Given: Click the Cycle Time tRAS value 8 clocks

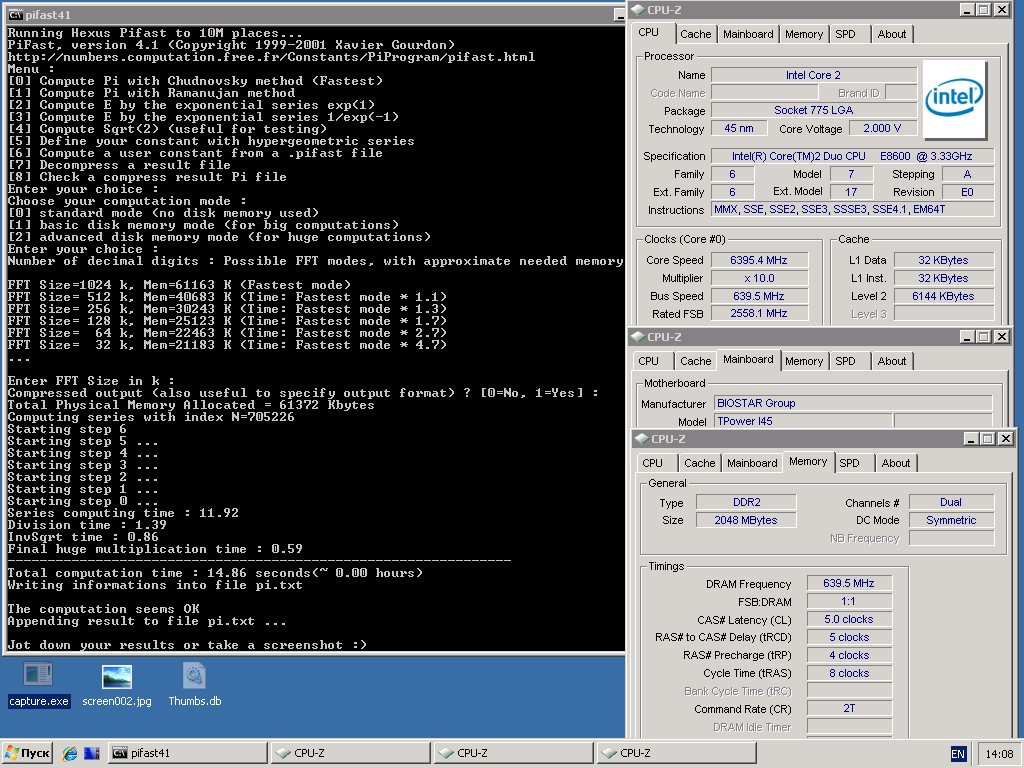Looking at the screenshot, I should [849, 673].
